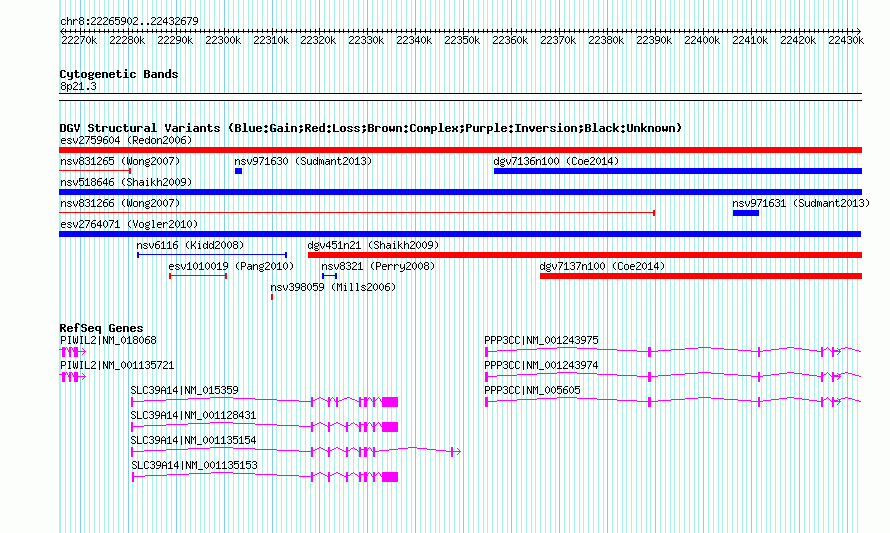Click the 22350k ruler tick label
This screenshot has width=890, height=533.
pos(462,40)
